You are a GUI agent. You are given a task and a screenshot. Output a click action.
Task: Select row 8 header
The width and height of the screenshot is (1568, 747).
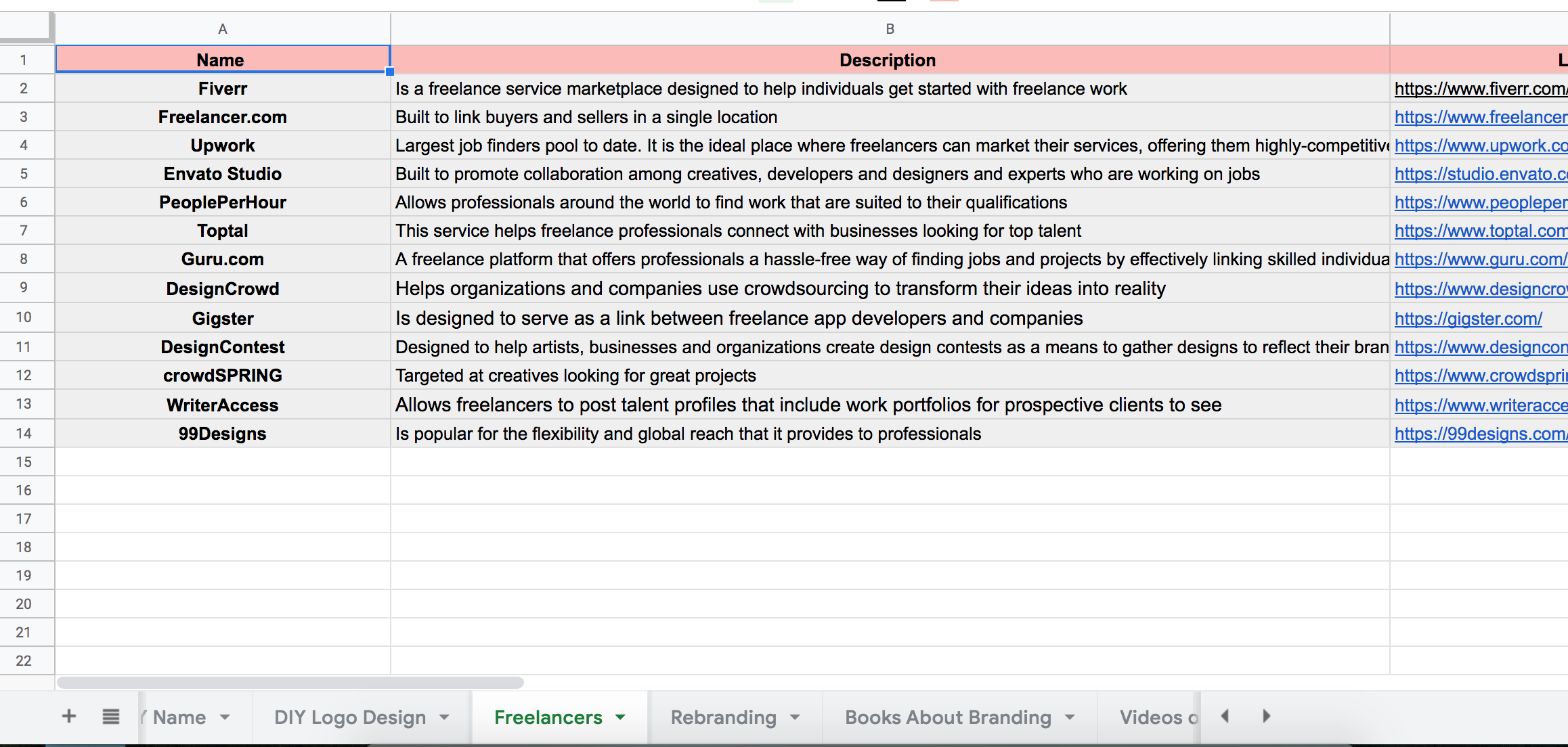point(24,259)
